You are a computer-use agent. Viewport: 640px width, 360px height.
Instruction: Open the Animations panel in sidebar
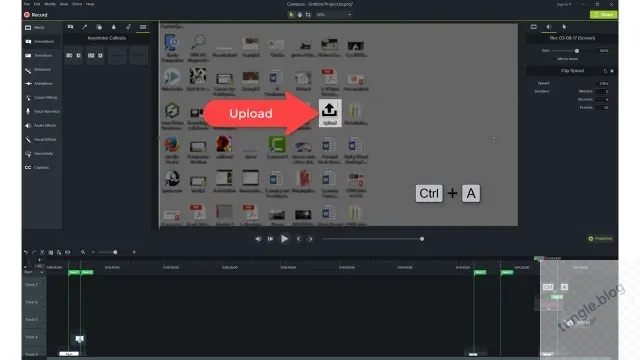(x=39, y=84)
